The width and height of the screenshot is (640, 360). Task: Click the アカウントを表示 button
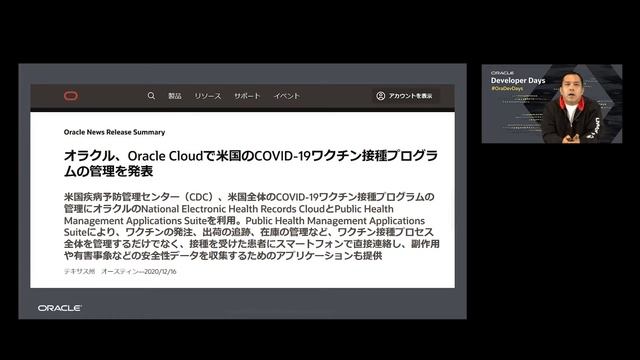click(405, 96)
